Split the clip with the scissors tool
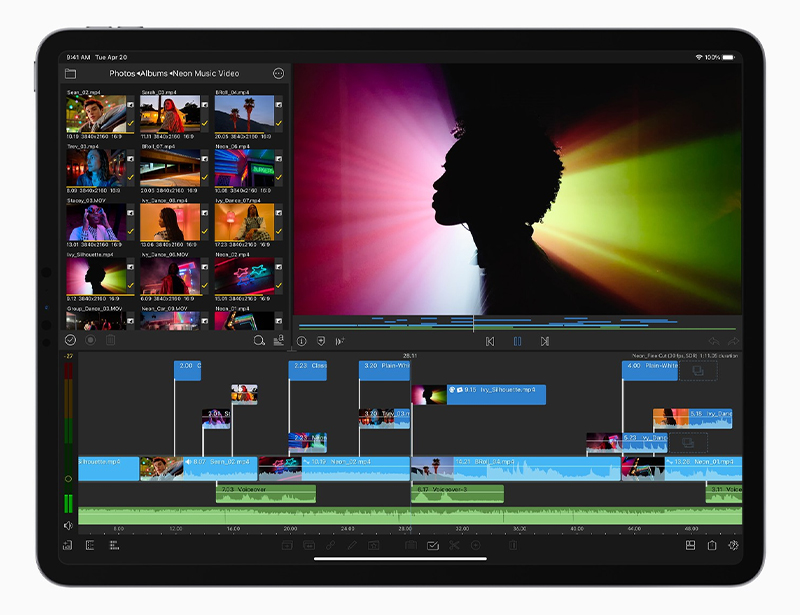The image size is (800, 615). (455, 545)
